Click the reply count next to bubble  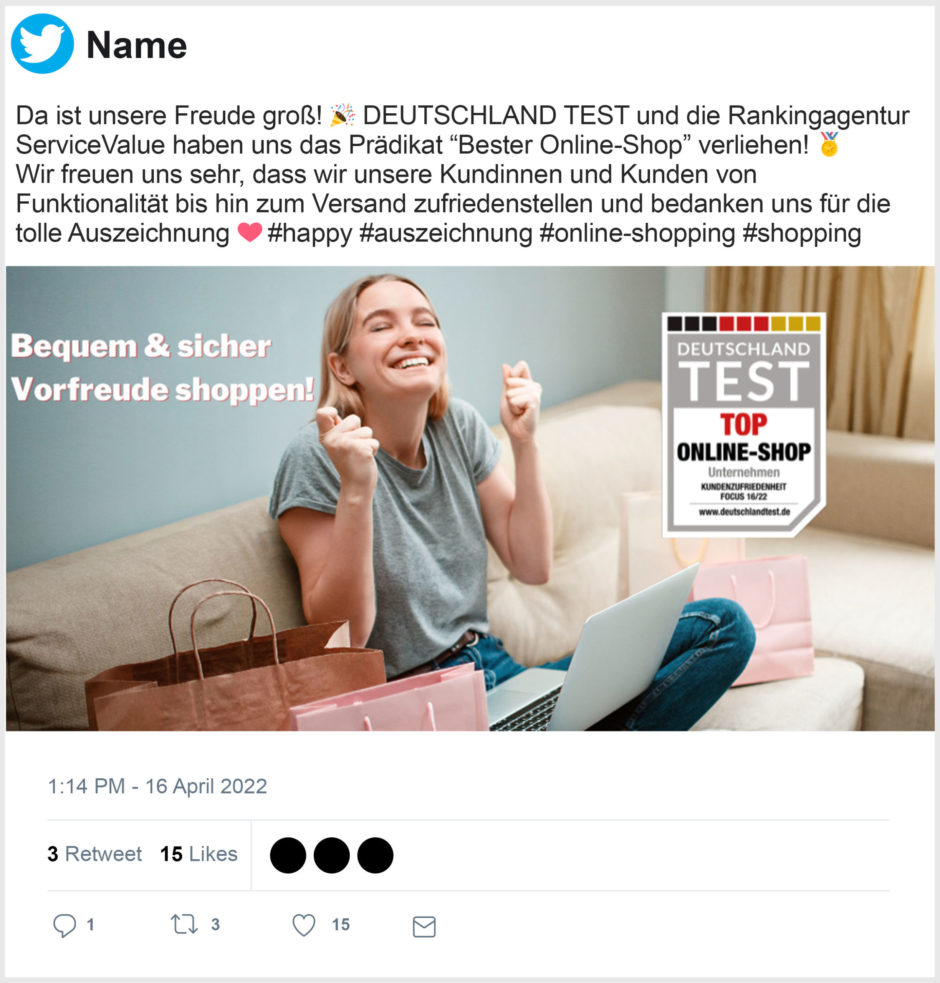point(90,925)
